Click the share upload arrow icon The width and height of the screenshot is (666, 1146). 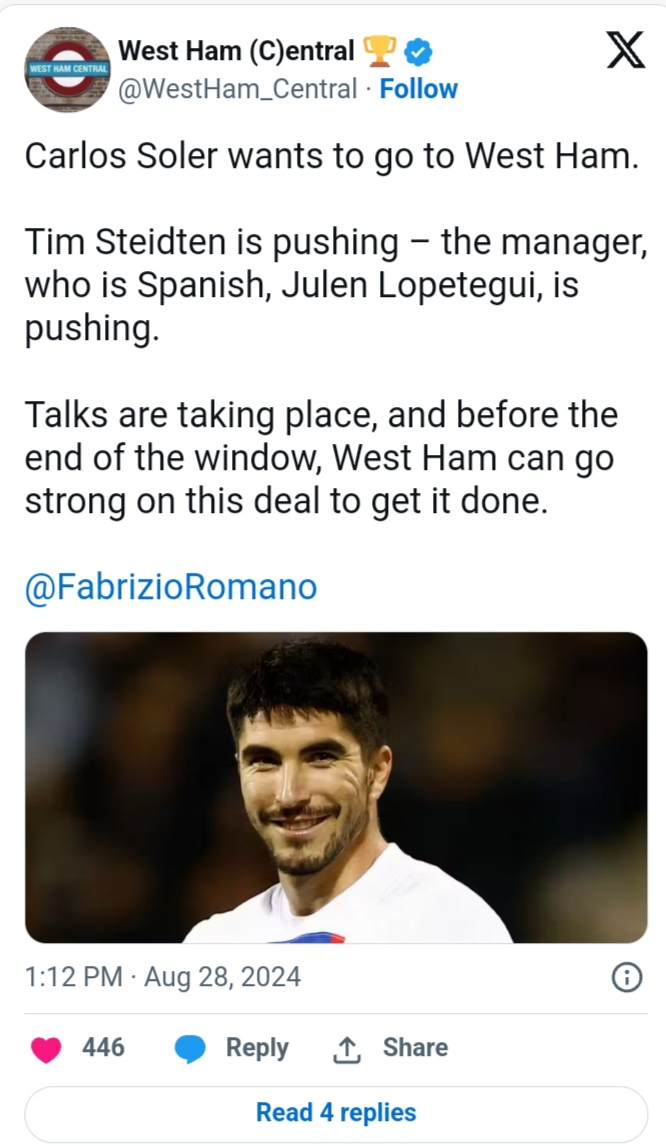tap(345, 1049)
